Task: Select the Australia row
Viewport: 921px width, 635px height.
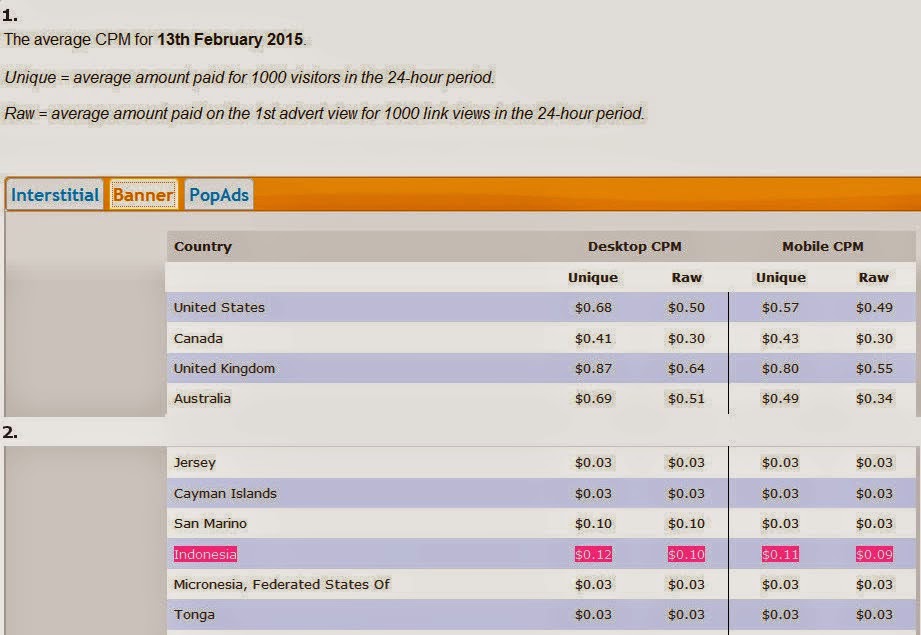Action: point(200,398)
